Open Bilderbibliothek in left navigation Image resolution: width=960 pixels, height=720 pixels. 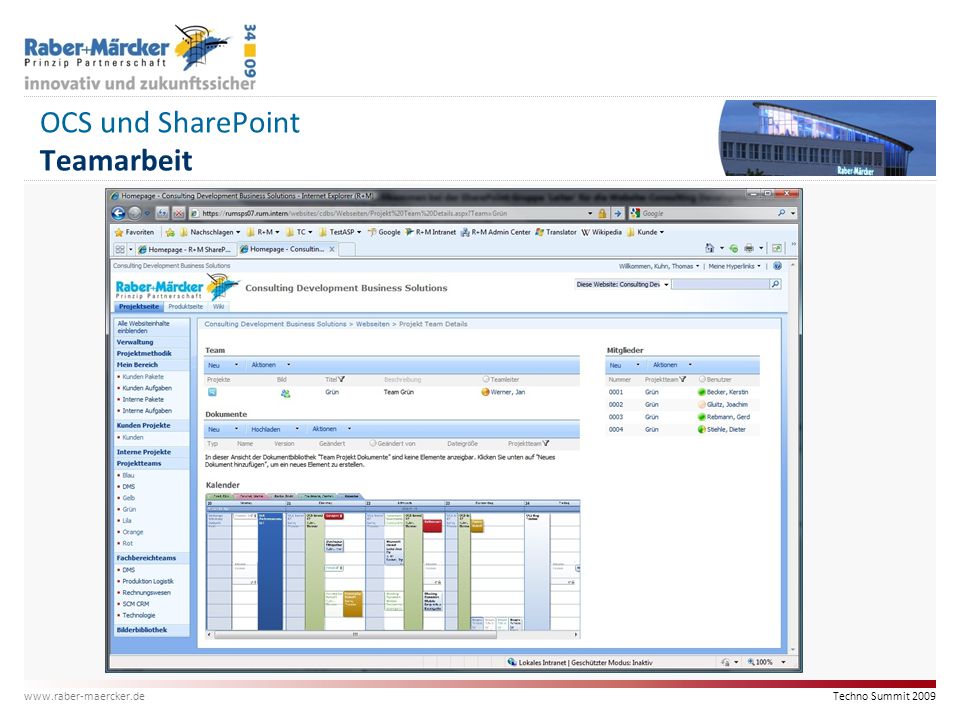point(142,629)
